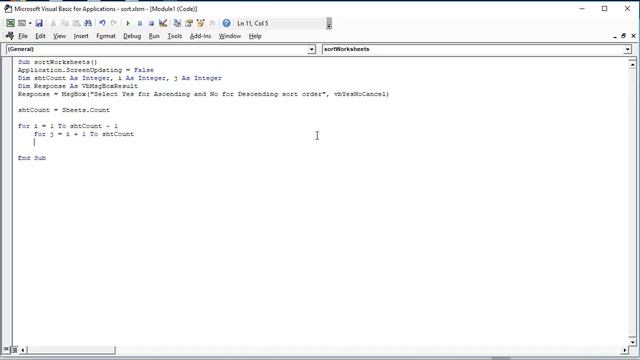The image size is (640, 360).
Task: Click the 'End Sub' line
Action: [32, 158]
